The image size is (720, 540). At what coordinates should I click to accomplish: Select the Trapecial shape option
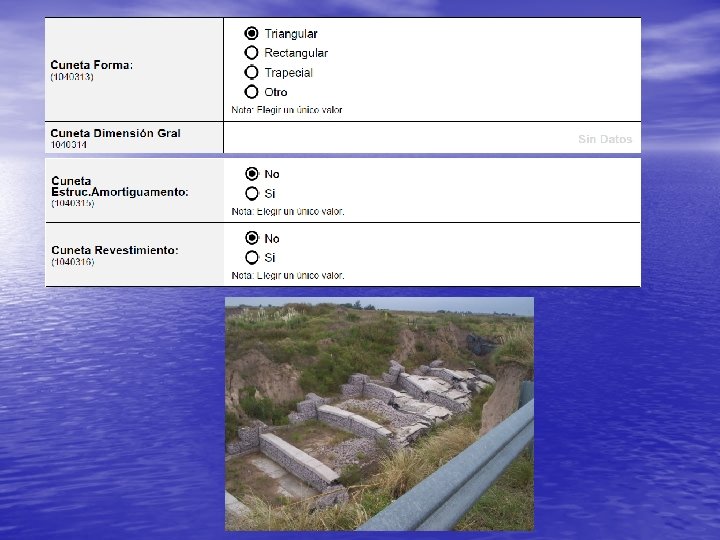251,73
